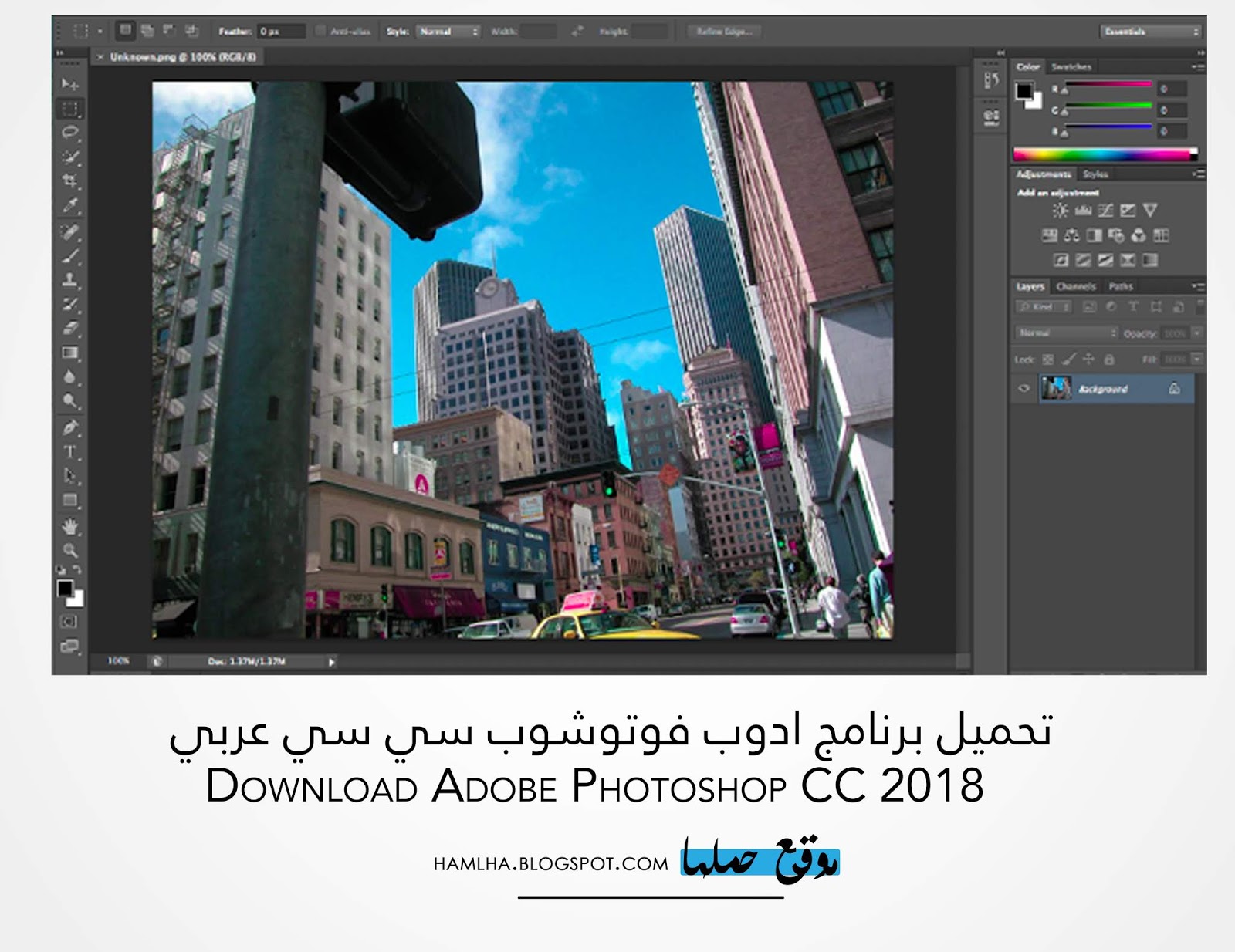Select the Zoom tool
1235x952 pixels.
70,550
